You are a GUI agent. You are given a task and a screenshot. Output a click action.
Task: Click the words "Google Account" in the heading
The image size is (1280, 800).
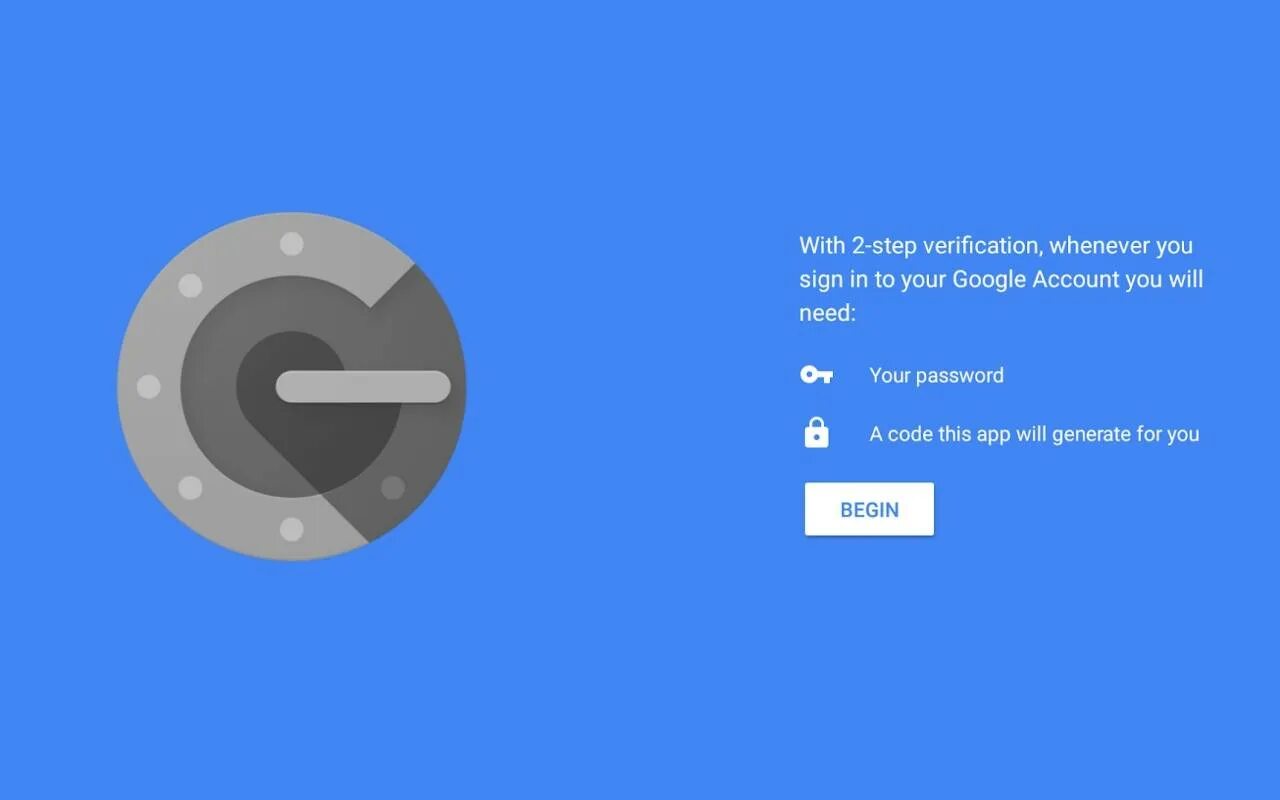click(1035, 279)
